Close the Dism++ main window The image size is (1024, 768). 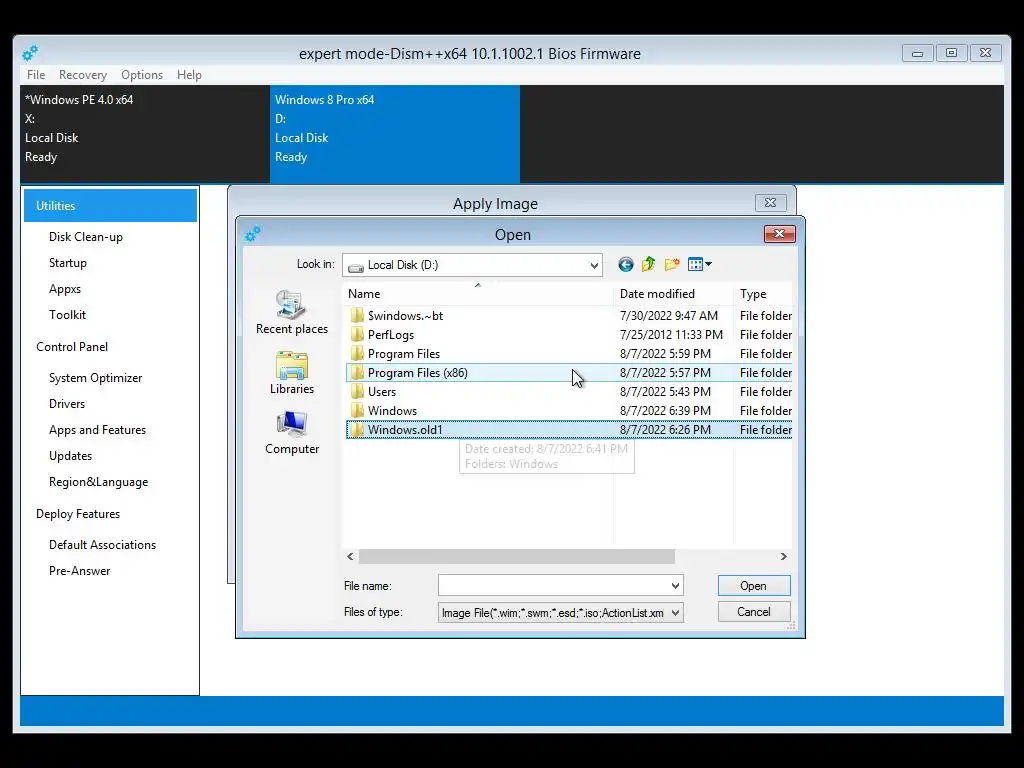[985, 53]
